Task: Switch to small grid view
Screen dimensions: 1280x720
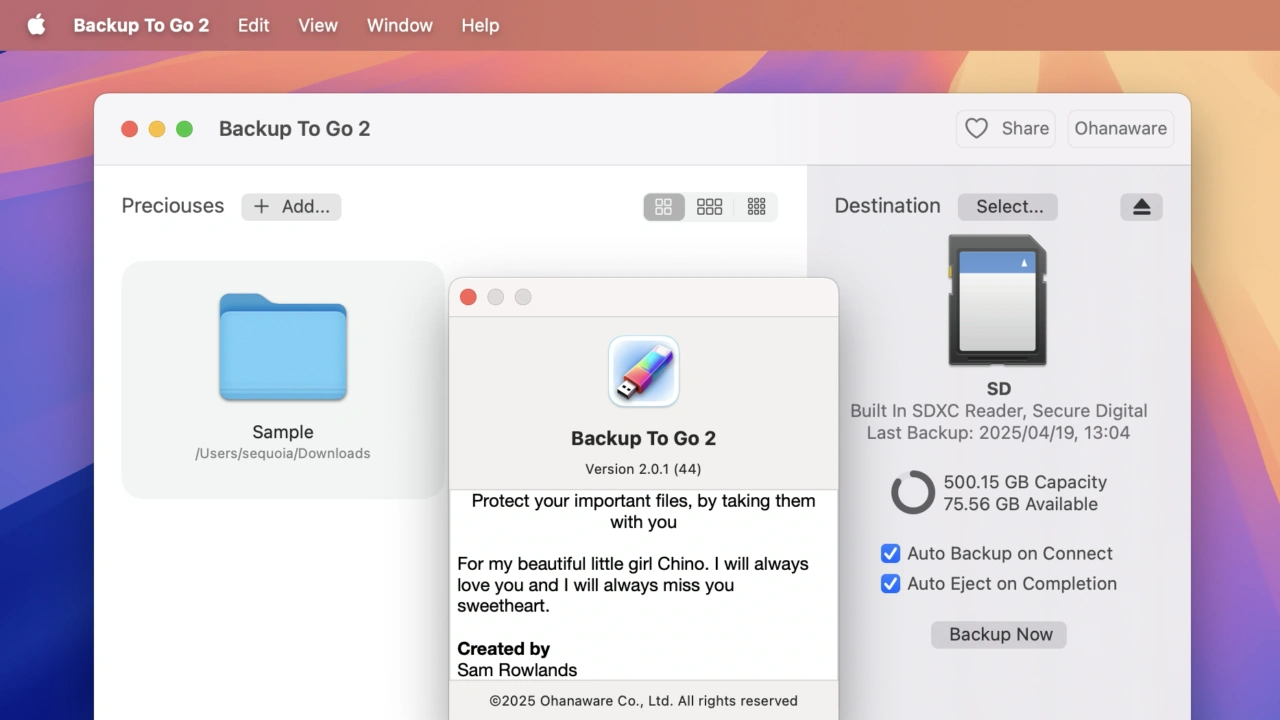Action: 756,207
